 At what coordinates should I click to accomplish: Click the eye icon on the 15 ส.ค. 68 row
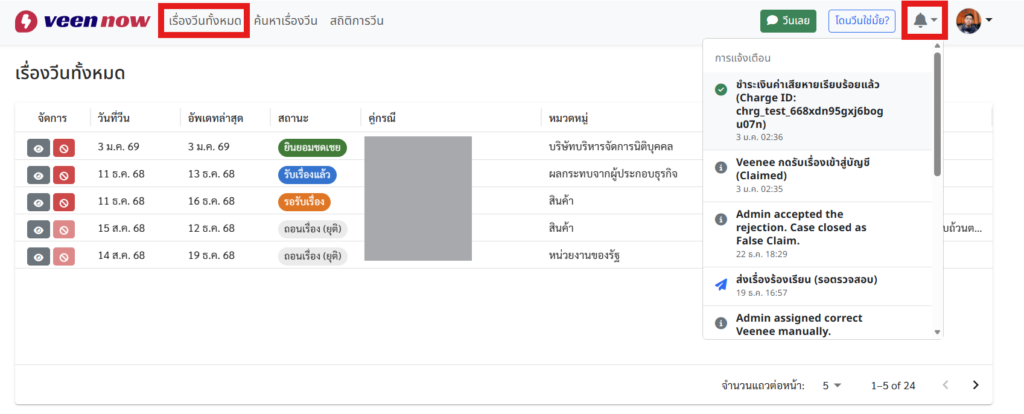coord(38,229)
